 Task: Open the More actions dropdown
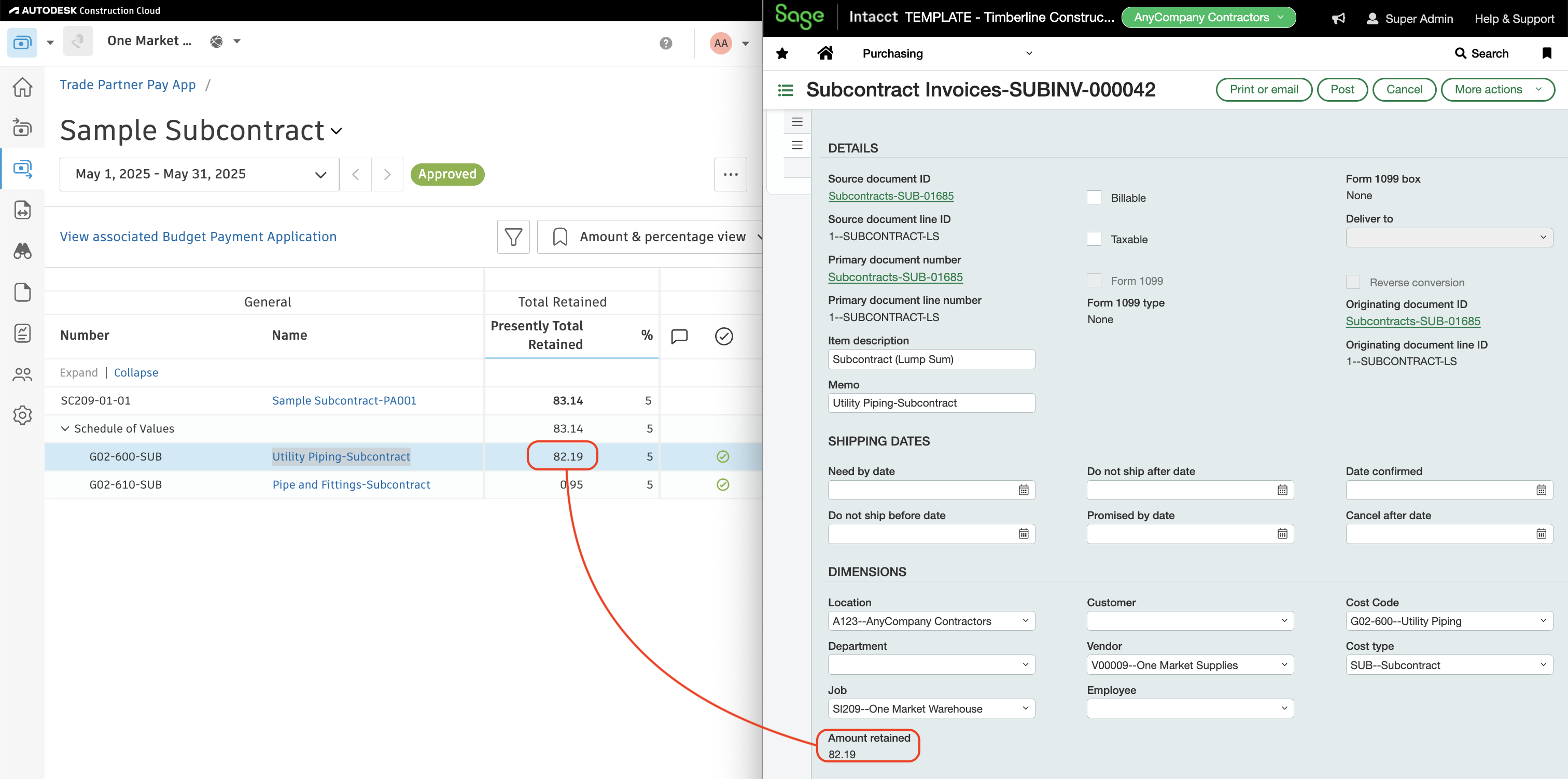point(1497,90)
